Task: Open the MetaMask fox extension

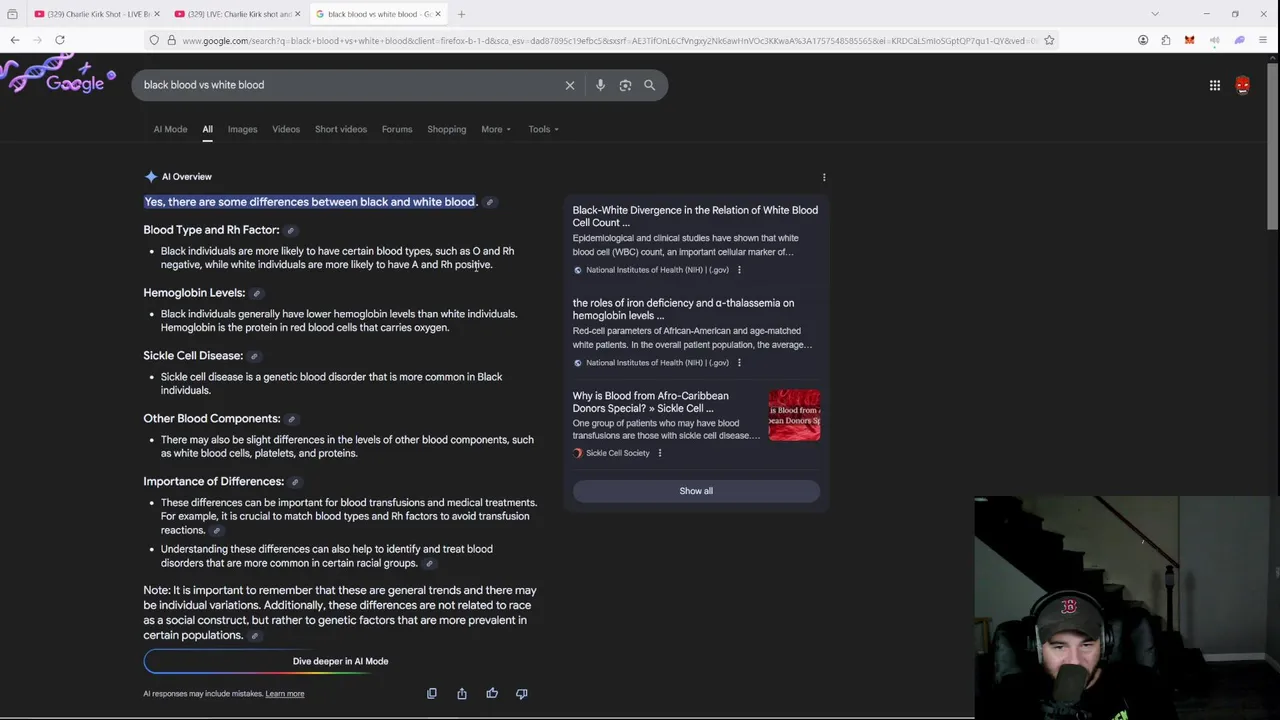Action: pyautogui.click(x=1189, y=40)
